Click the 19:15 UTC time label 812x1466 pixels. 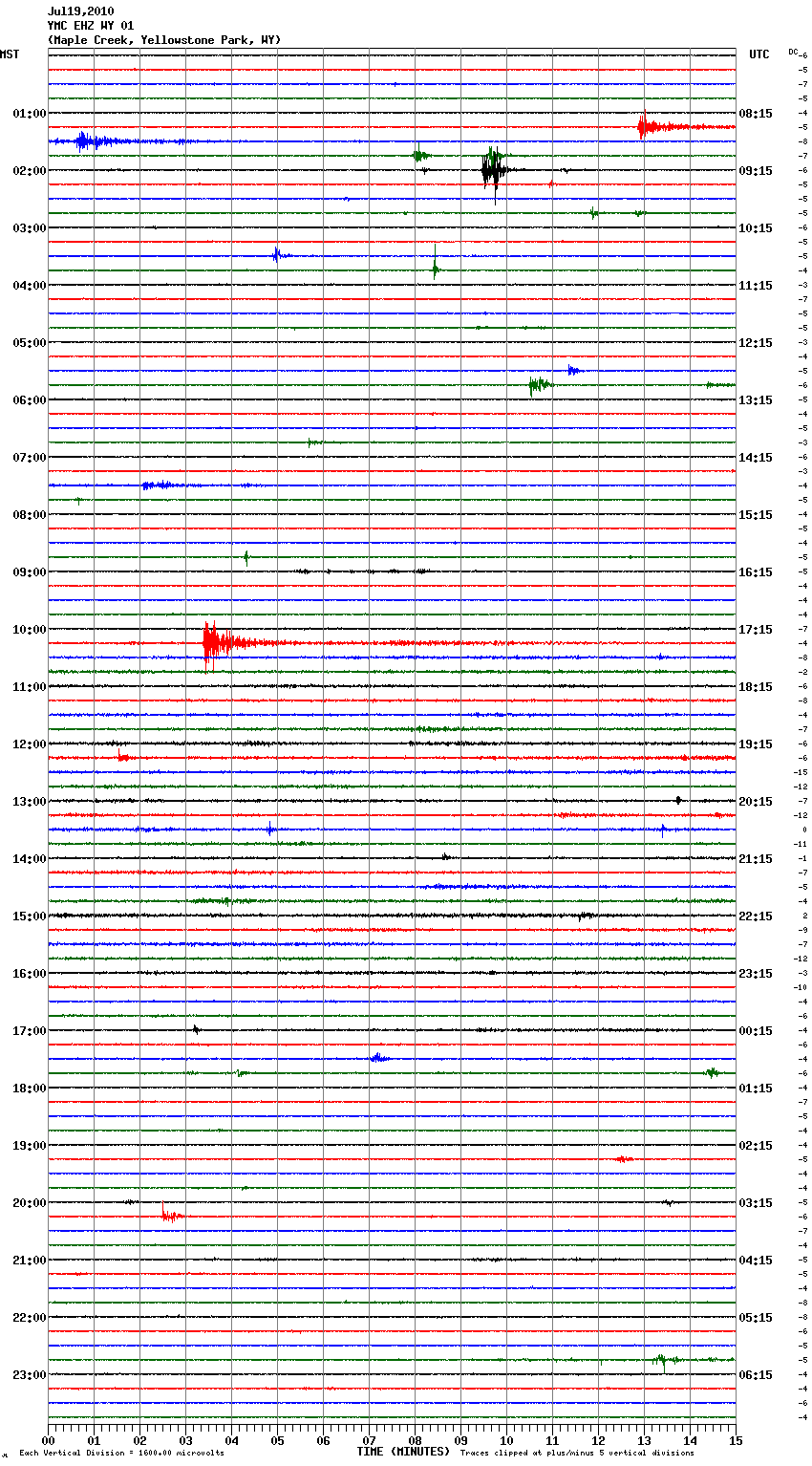coord(756,744)
